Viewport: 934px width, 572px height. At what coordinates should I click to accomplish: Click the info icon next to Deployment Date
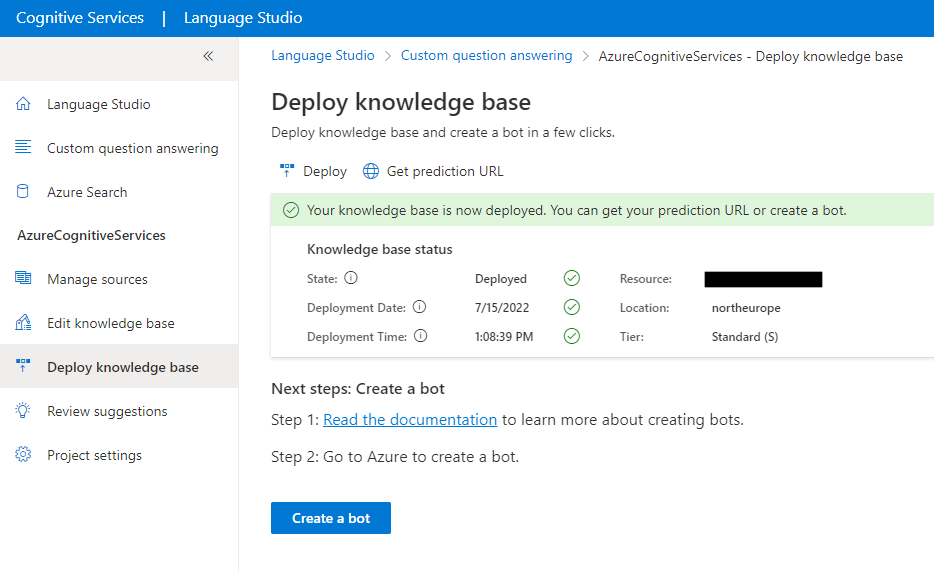(419, 307)
